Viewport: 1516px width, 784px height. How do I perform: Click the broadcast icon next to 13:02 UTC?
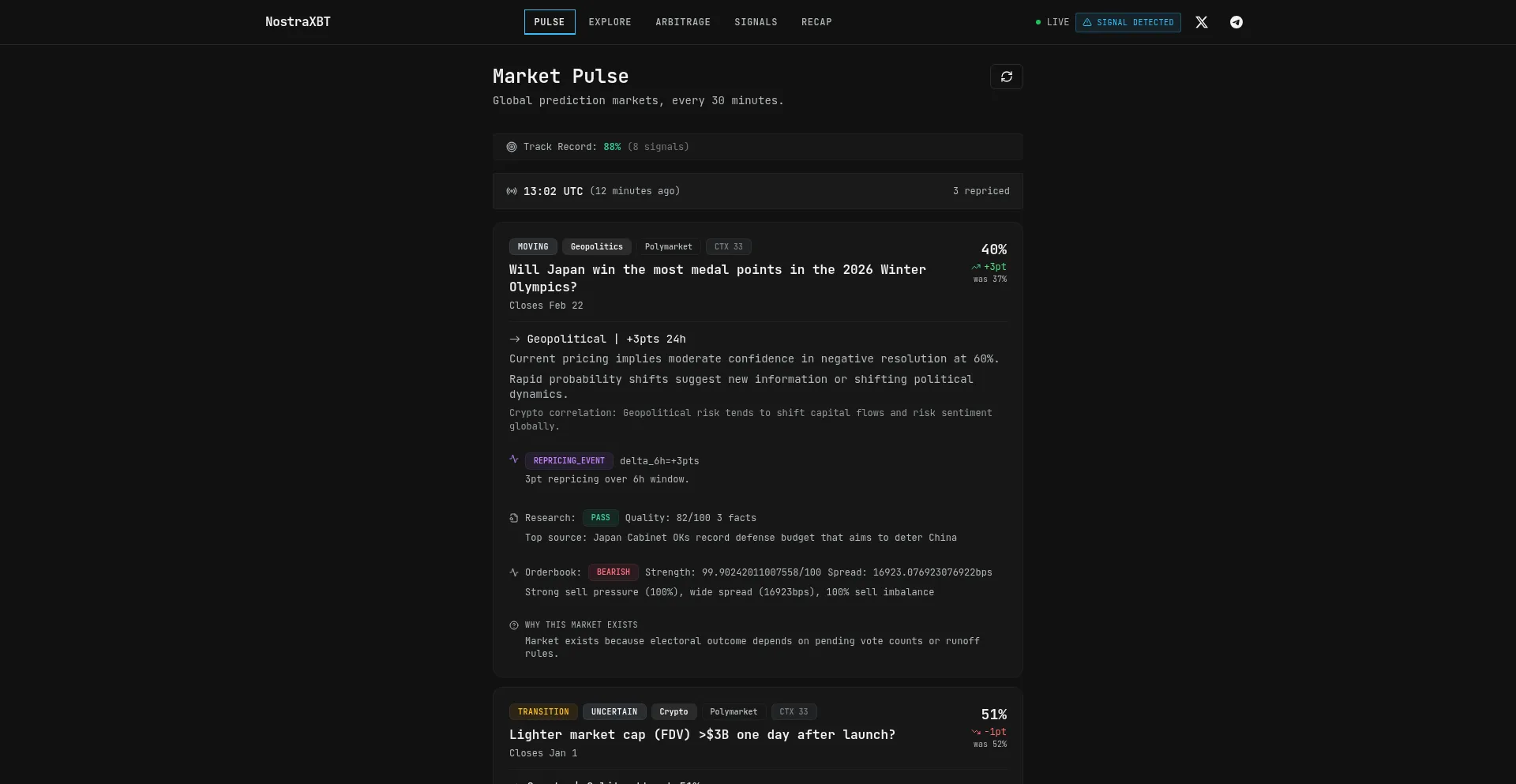[512, 191]
